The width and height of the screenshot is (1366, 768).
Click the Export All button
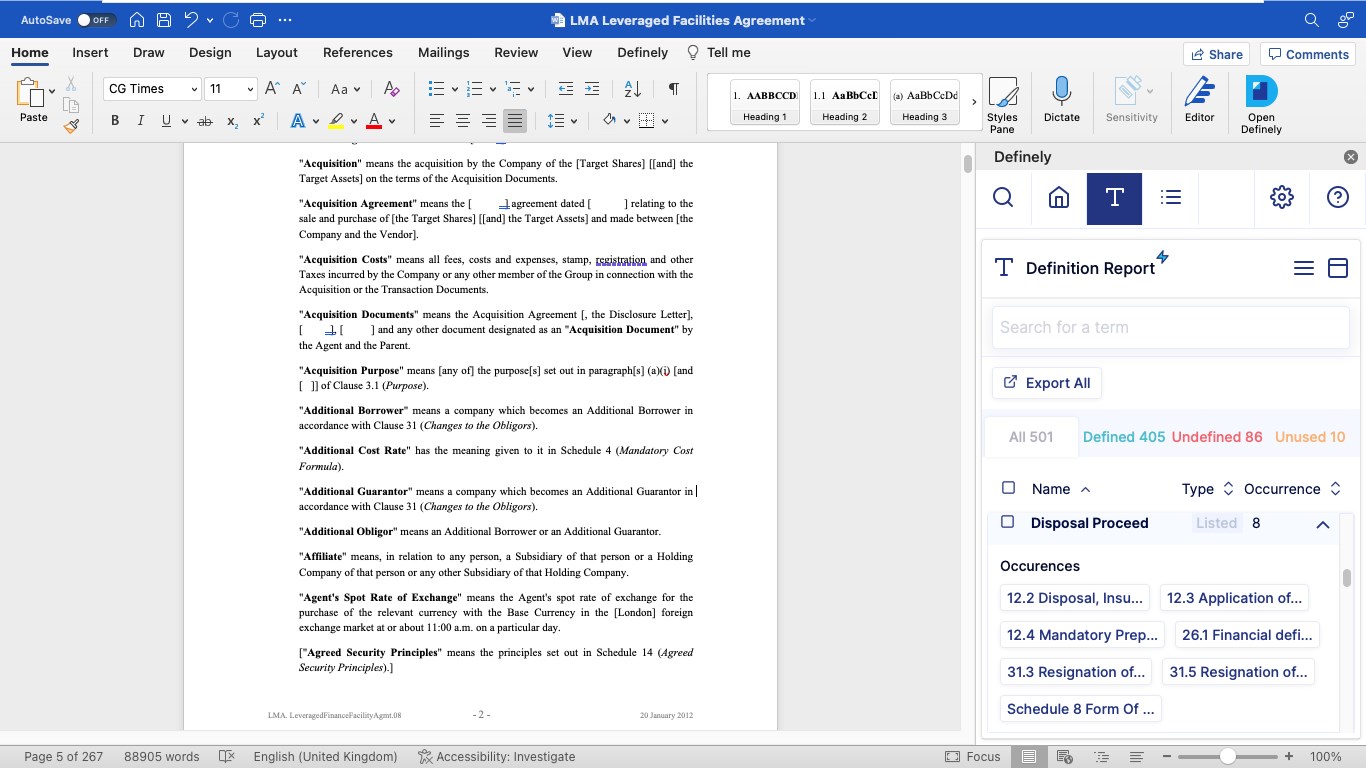point(1046,383)
